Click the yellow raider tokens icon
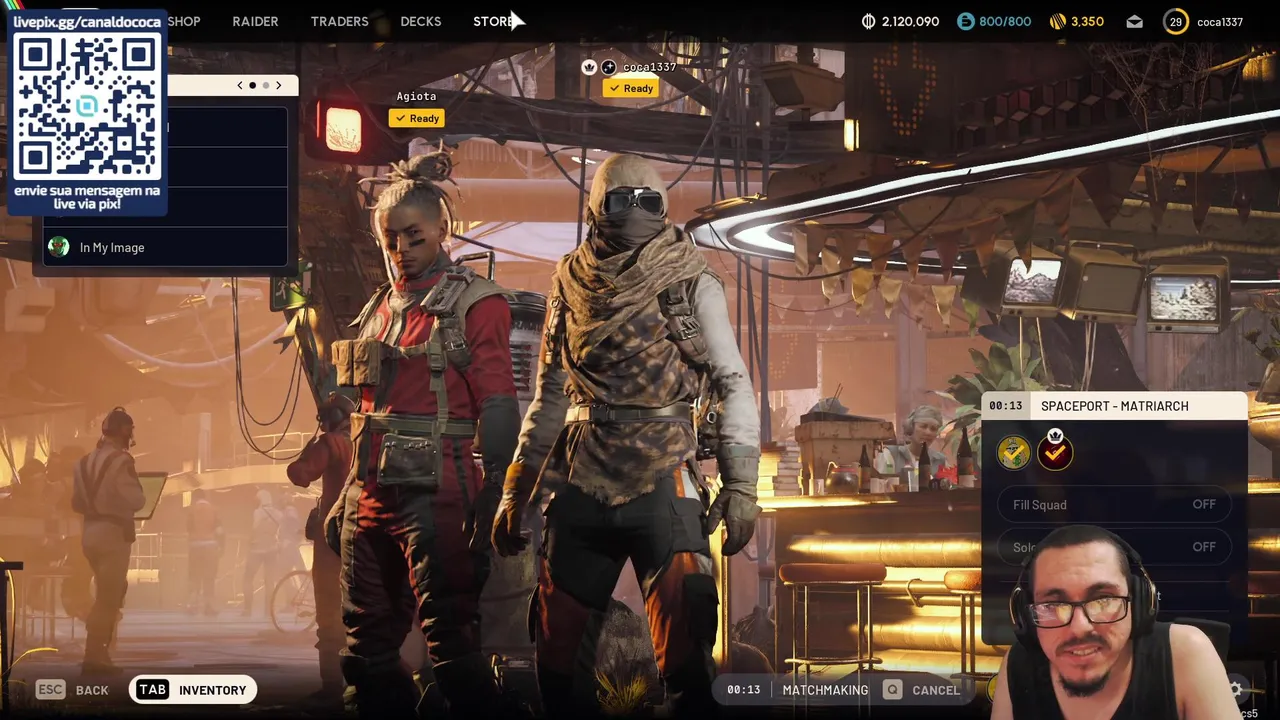This screenshot has height=720, width=1280. point(1058,21)
